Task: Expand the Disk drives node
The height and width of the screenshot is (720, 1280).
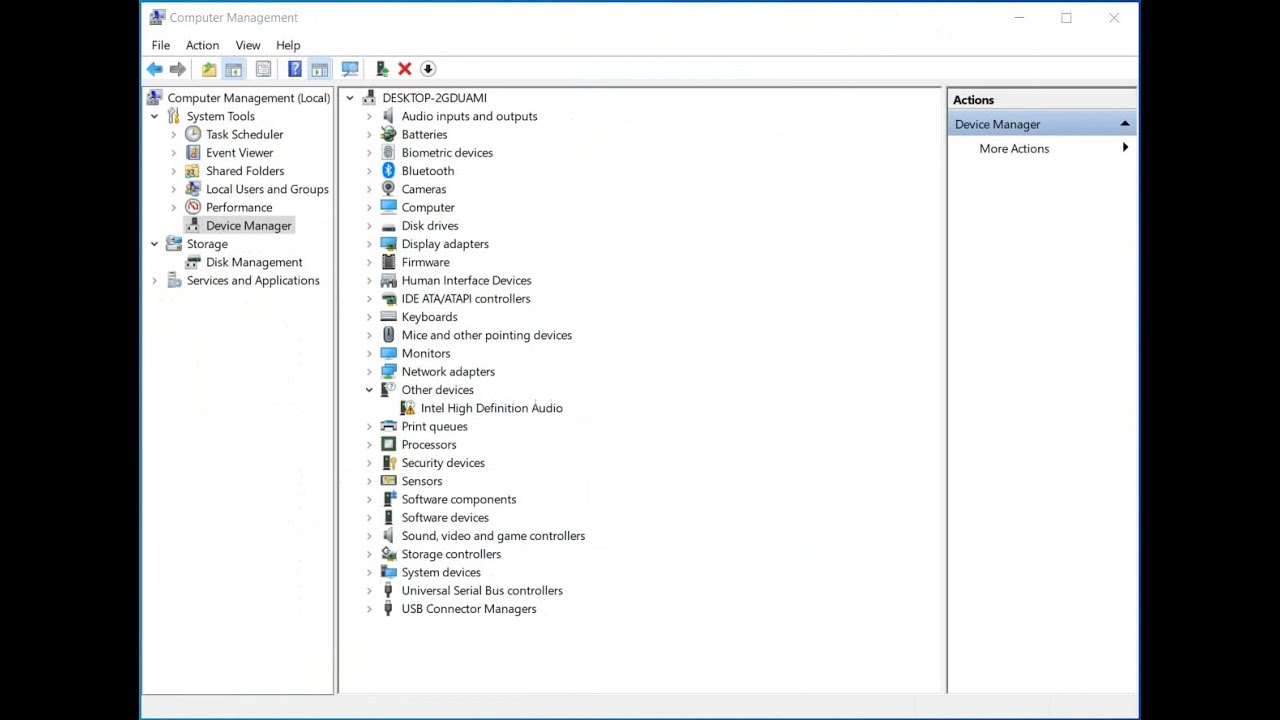Action: [x=369, y=226]
